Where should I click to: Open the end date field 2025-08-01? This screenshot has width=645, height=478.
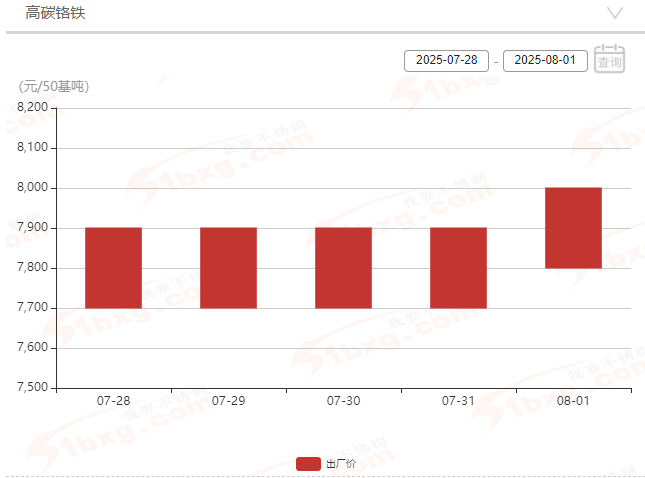pos(545,61)
